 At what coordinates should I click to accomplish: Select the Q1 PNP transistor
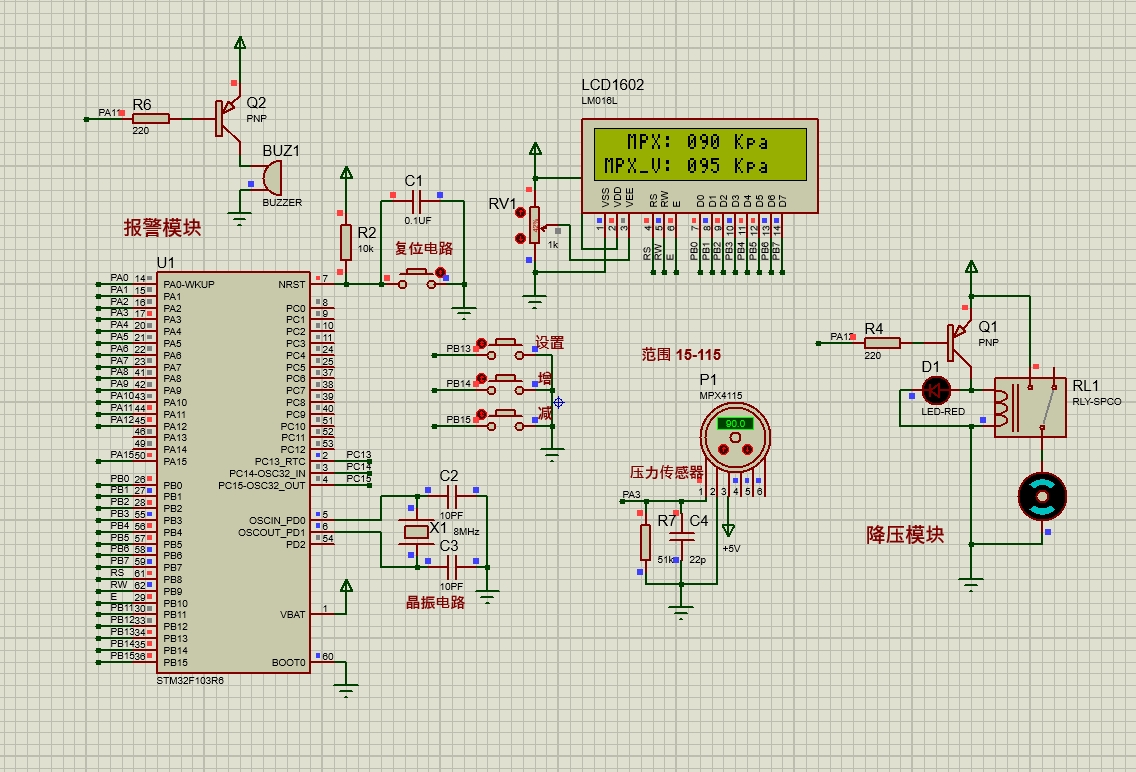pos(959,342)
